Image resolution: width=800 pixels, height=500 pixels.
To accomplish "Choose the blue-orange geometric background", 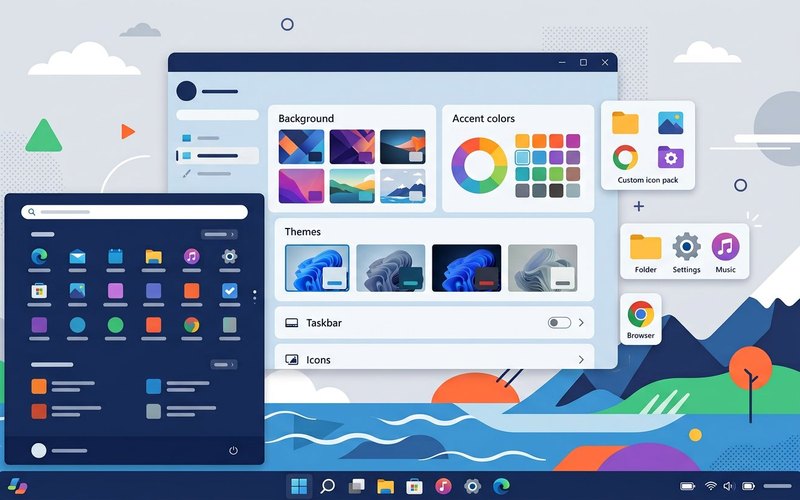I will pos(301,146).
